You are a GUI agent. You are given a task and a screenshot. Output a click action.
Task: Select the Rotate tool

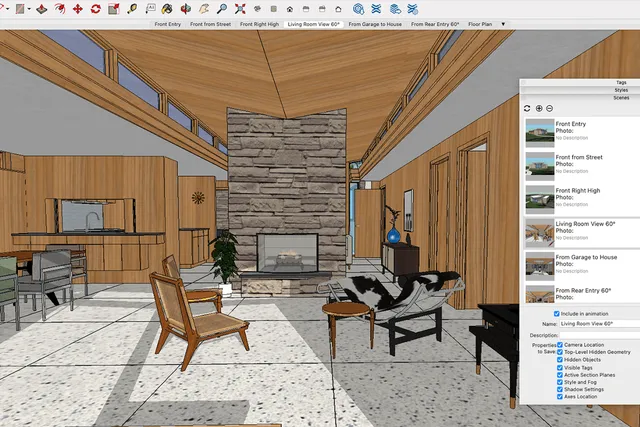coord(96,9)
